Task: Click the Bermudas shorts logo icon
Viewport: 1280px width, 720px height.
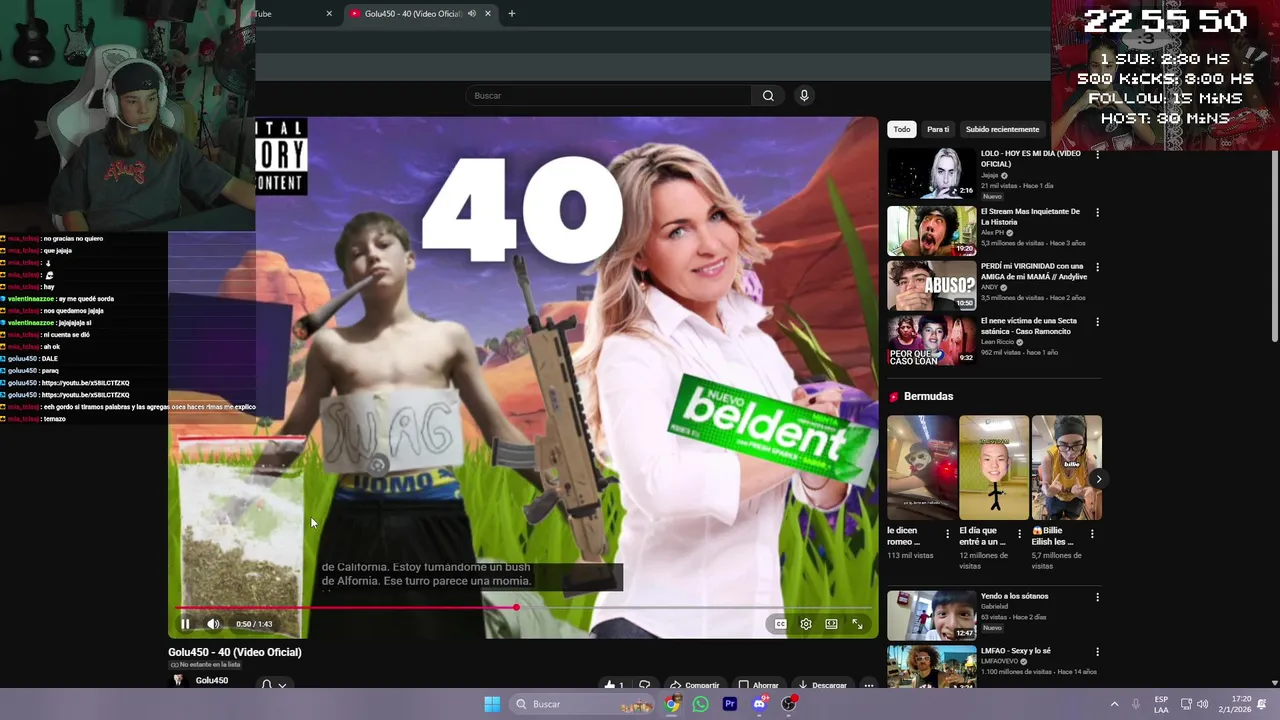Action: coord(894,397)
